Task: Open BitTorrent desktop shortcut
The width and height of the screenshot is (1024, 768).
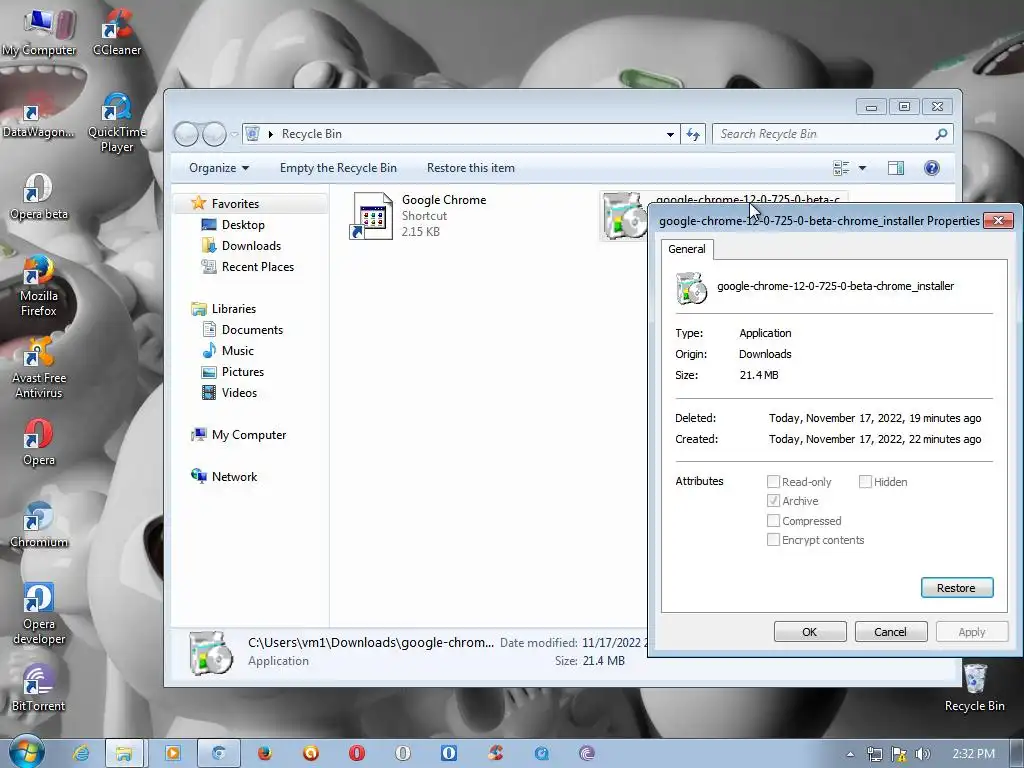Action: point(39,688)
